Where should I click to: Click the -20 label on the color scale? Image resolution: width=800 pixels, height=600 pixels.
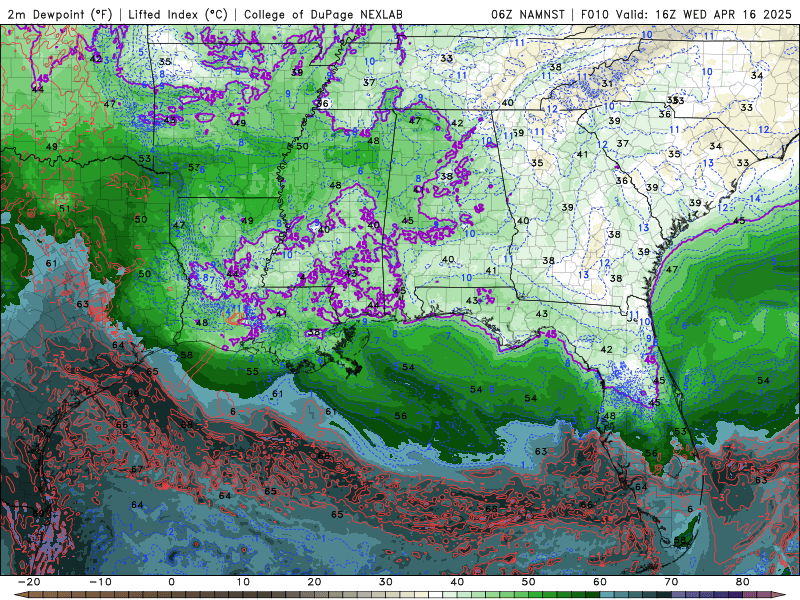coord(29,582)
